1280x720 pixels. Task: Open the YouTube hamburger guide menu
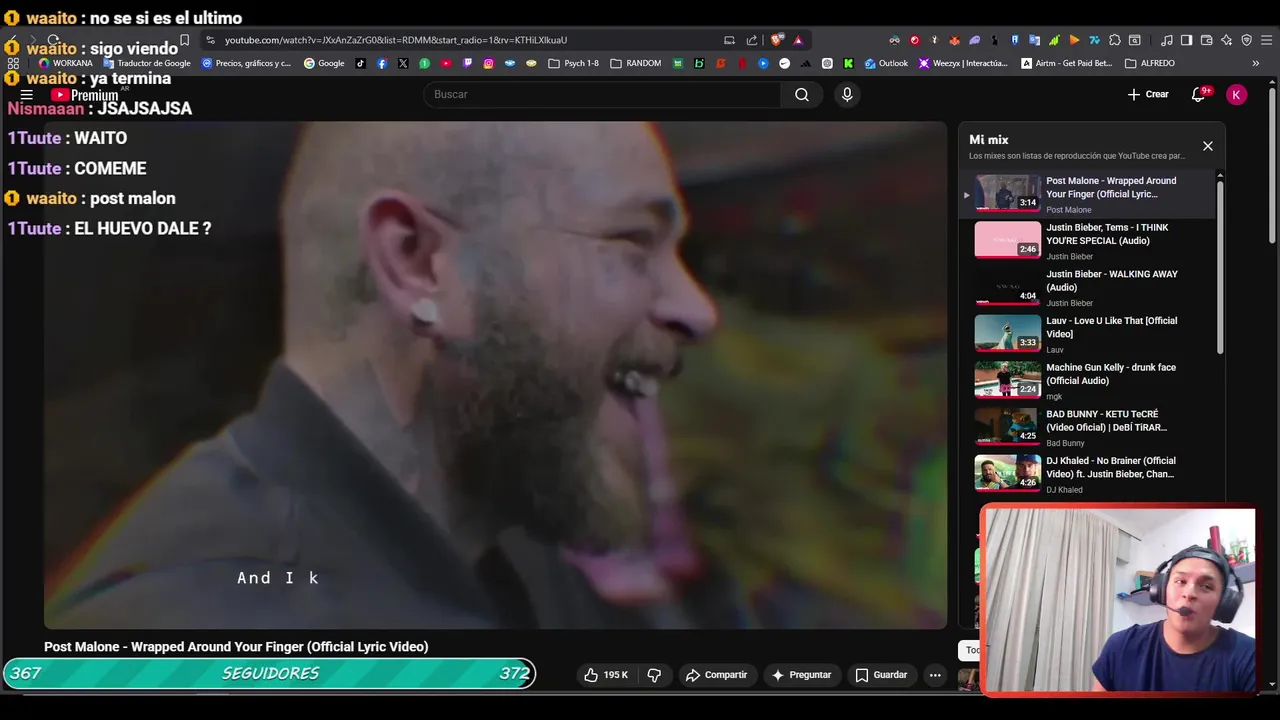tap(27, 95)
